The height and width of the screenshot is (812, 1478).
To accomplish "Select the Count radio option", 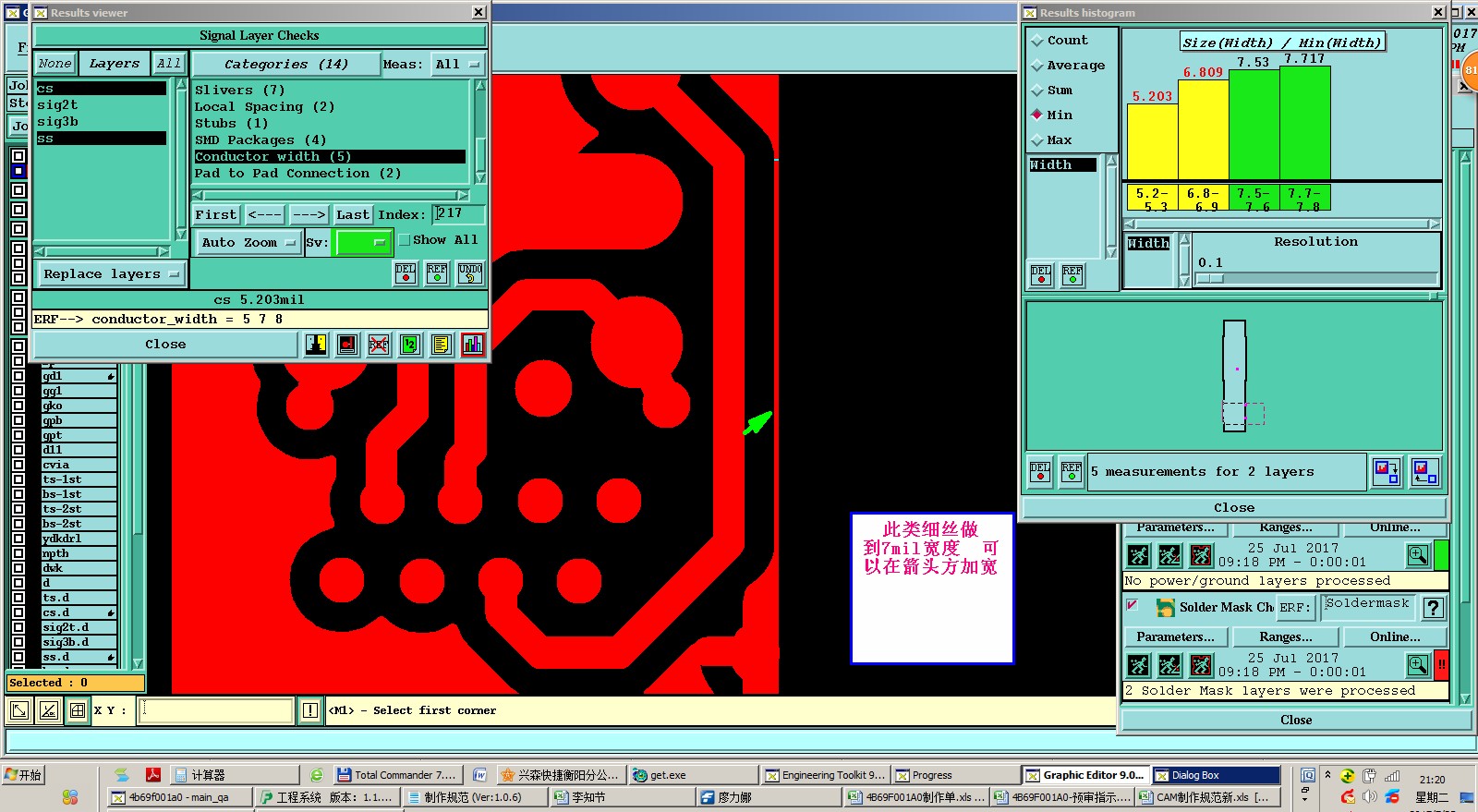I will pyautogui.click(x=1037, y=41).
